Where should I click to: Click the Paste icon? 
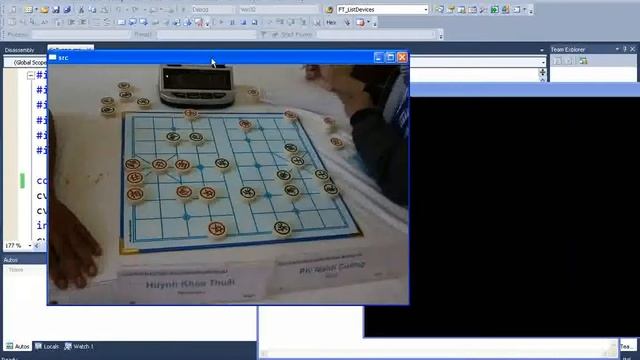[104, 9]
